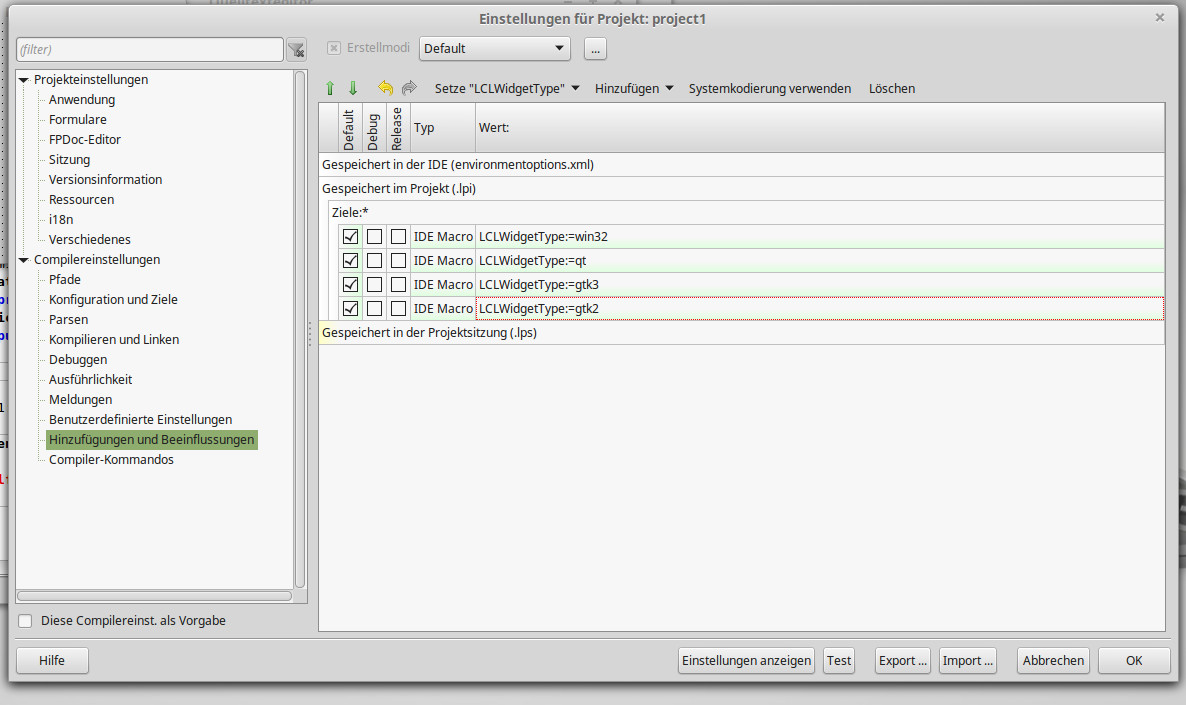
Task: Click the Einstellungen anzeigen button
Action: [746, 661]
